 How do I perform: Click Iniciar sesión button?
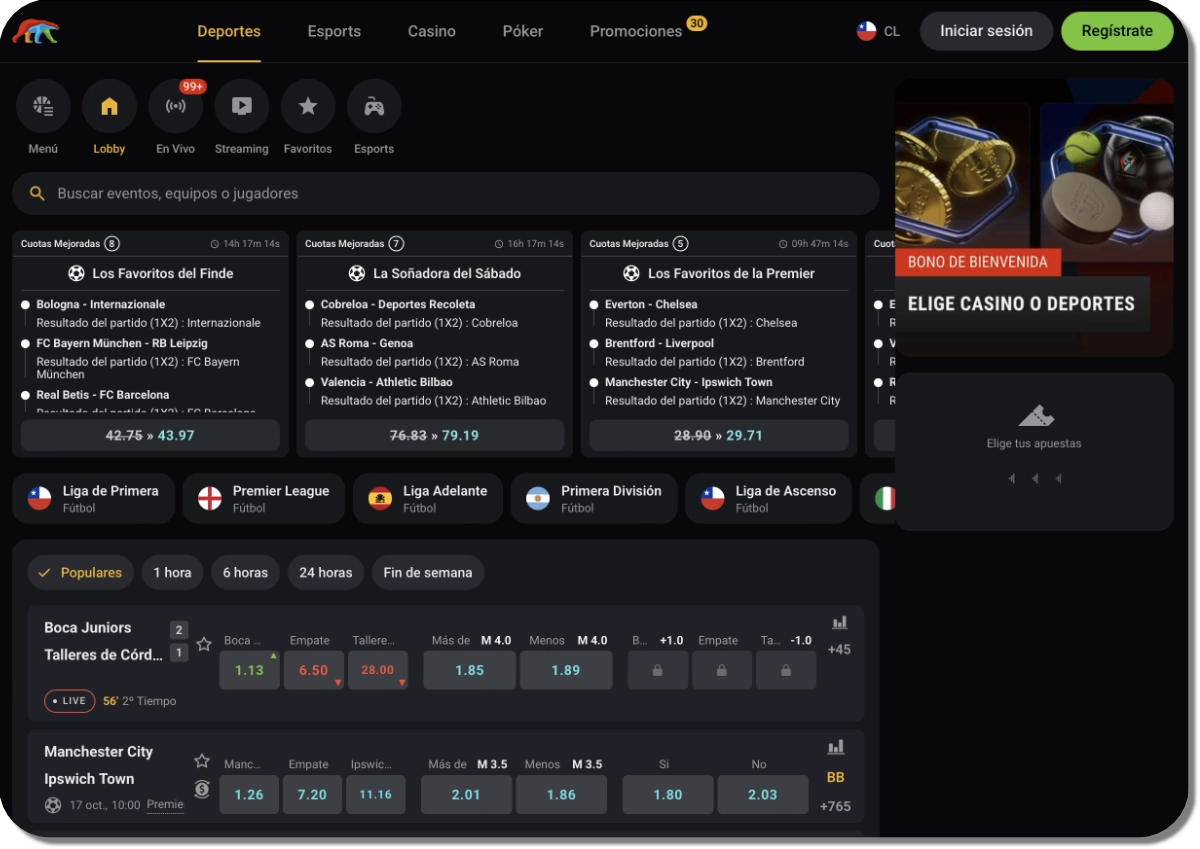tap(986, 31)
